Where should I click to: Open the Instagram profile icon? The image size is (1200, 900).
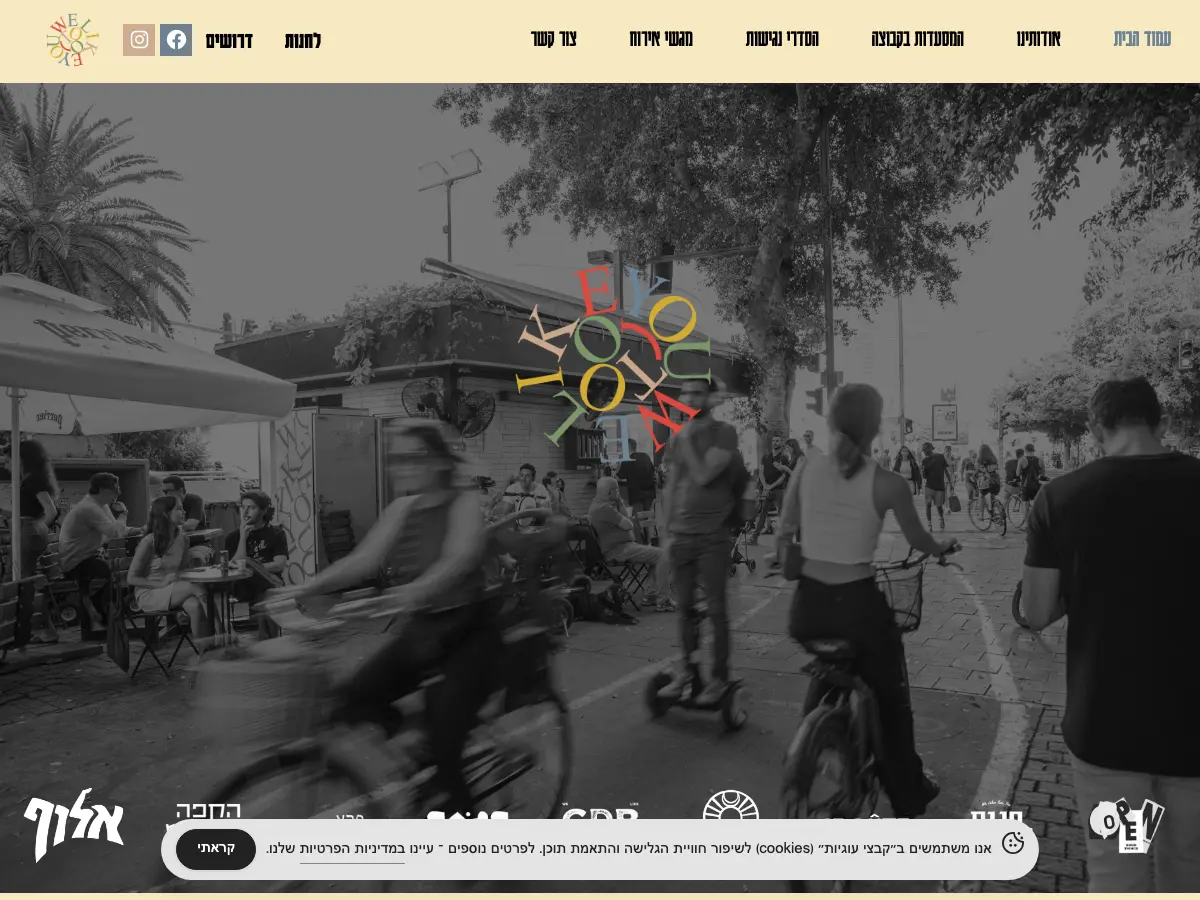click(x=139, y=40)
